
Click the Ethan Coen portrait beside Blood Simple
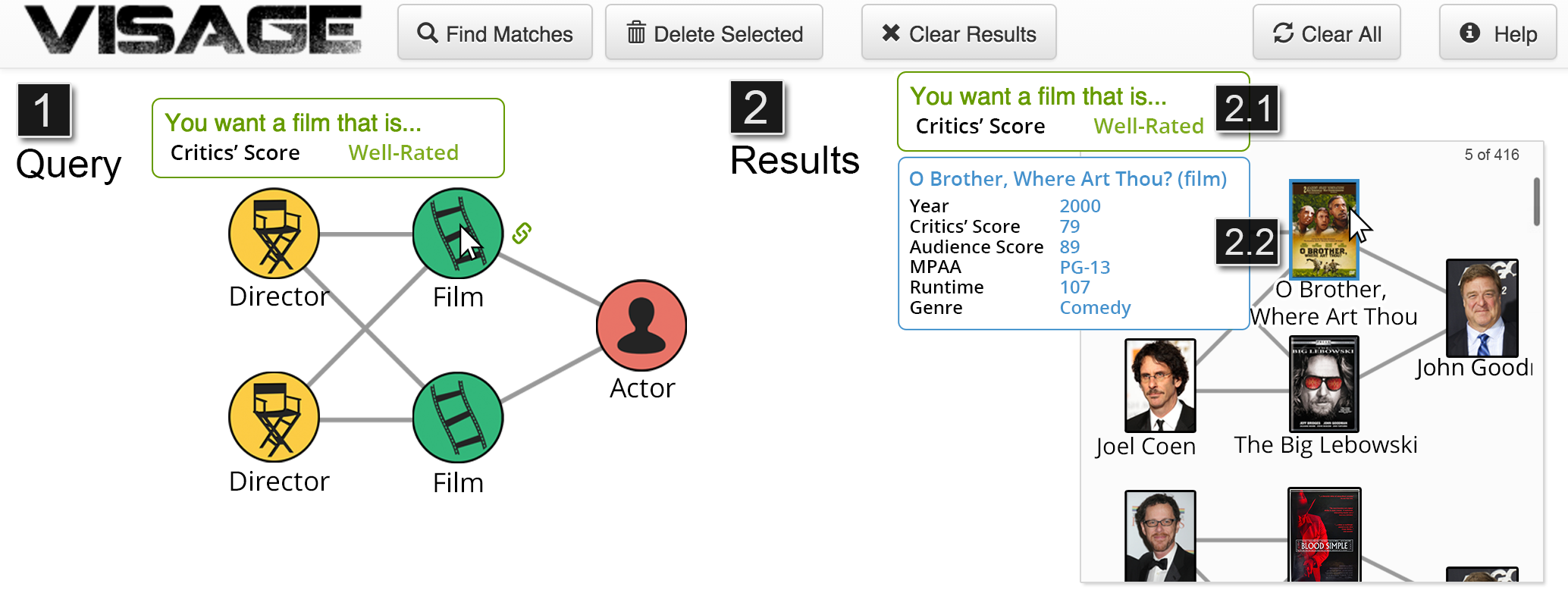pos(1159,536)
